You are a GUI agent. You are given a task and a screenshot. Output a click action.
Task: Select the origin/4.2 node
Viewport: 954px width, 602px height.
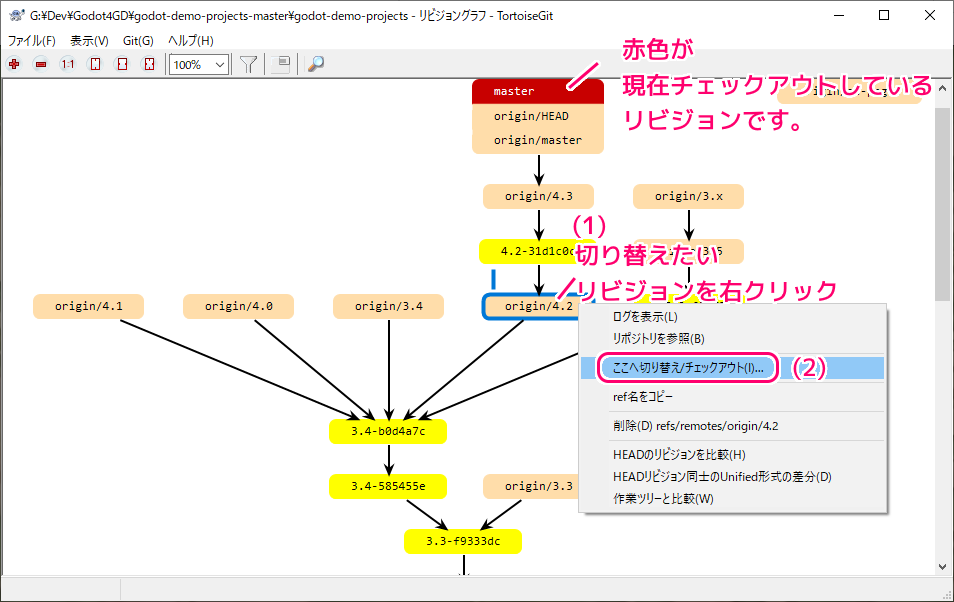531,306
